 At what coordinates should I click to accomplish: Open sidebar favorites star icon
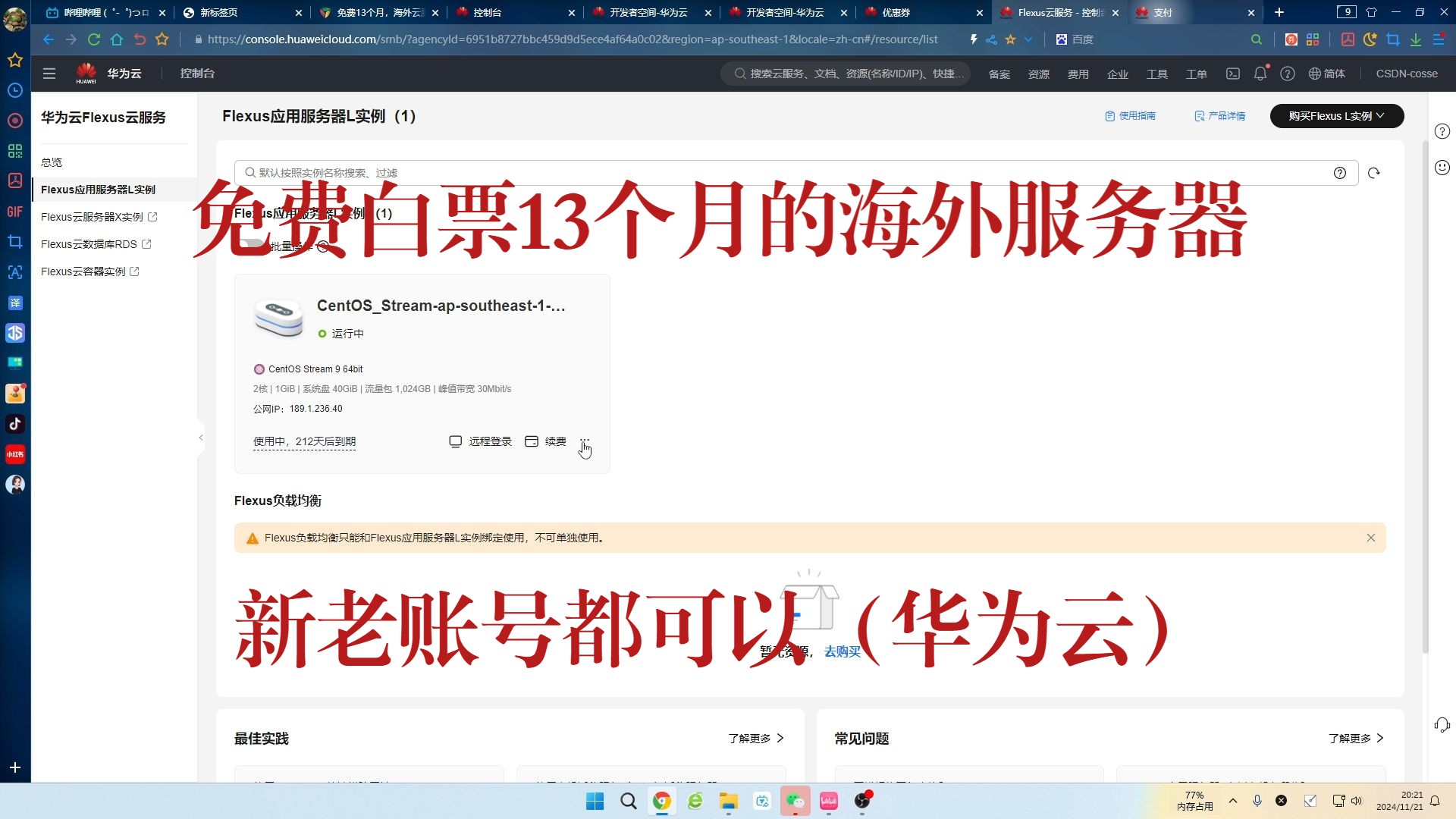point(15,60)
